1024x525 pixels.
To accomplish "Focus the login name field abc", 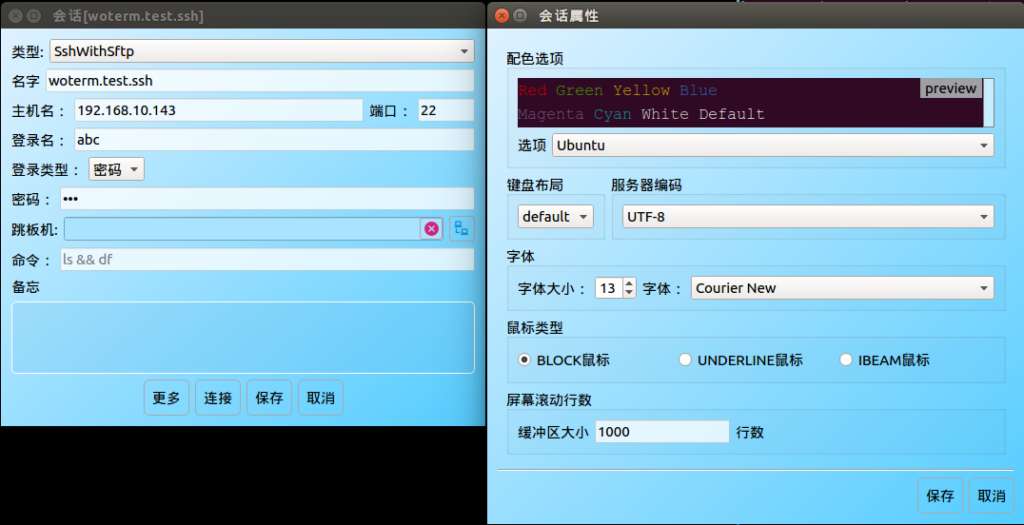I will click(x=274, y=139).
